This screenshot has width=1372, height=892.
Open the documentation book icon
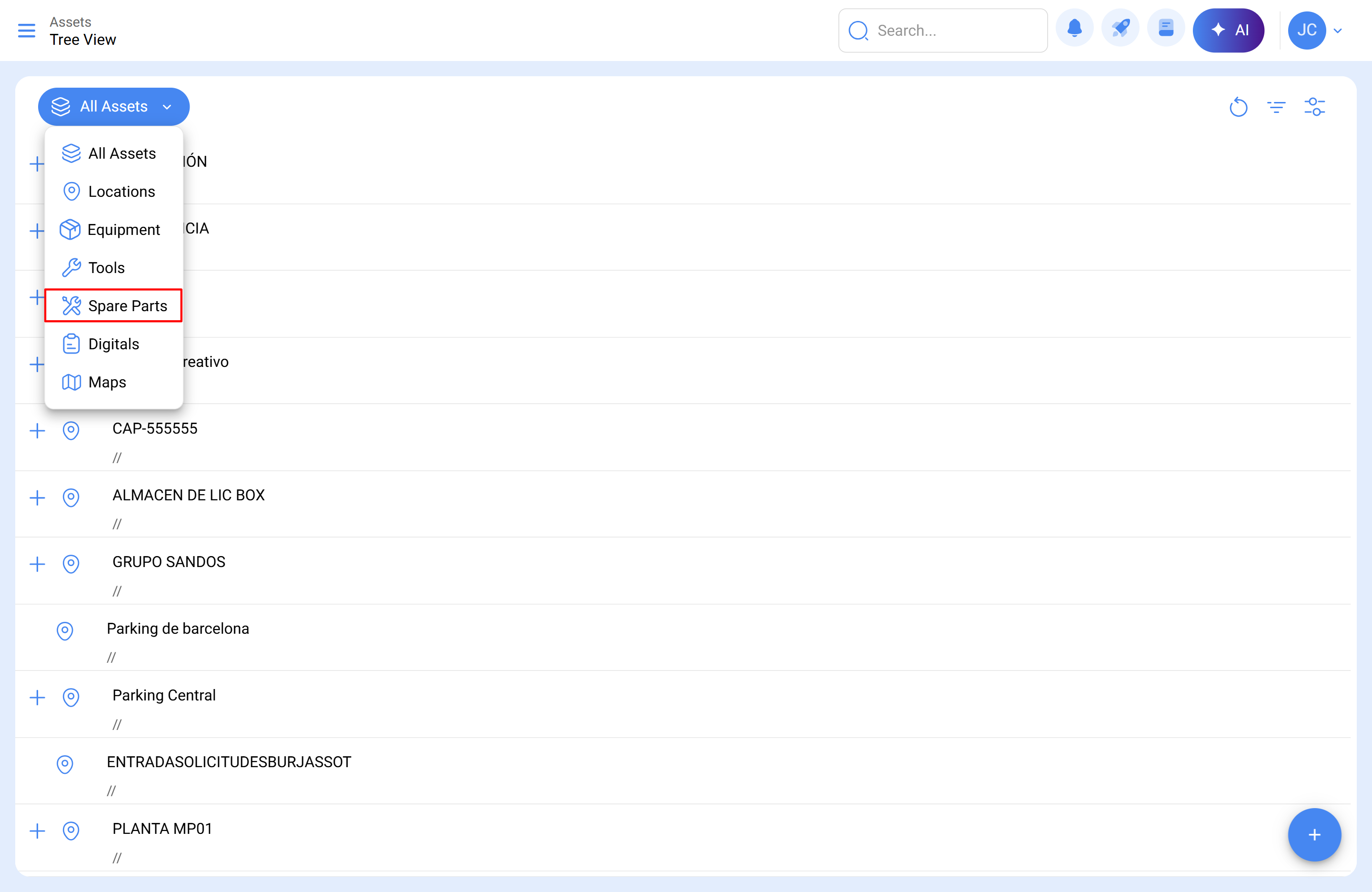click(1166, 29)
